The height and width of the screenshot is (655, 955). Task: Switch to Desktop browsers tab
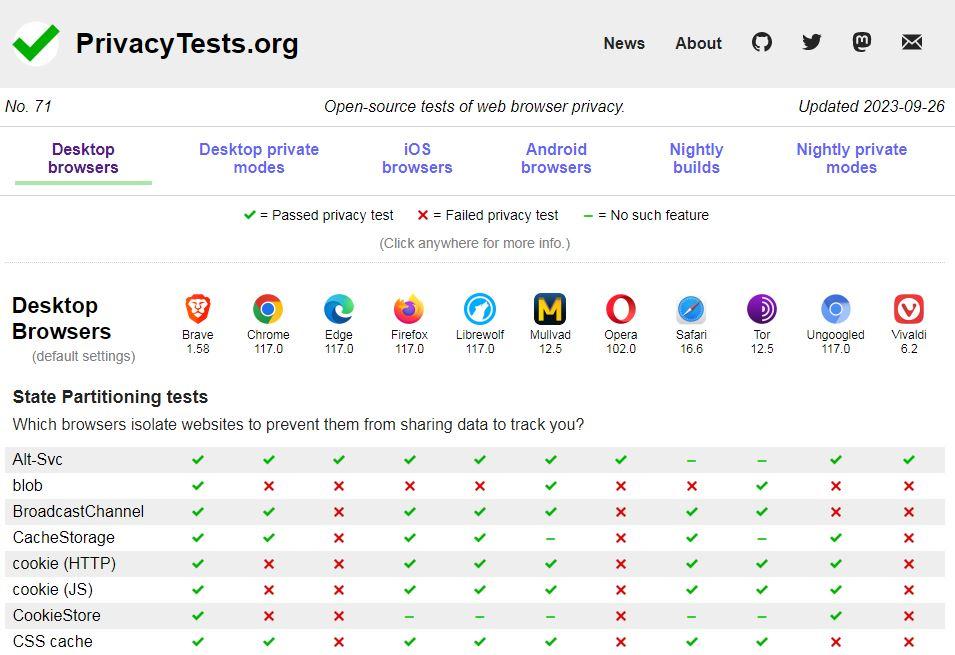click(x=83, y=158)
